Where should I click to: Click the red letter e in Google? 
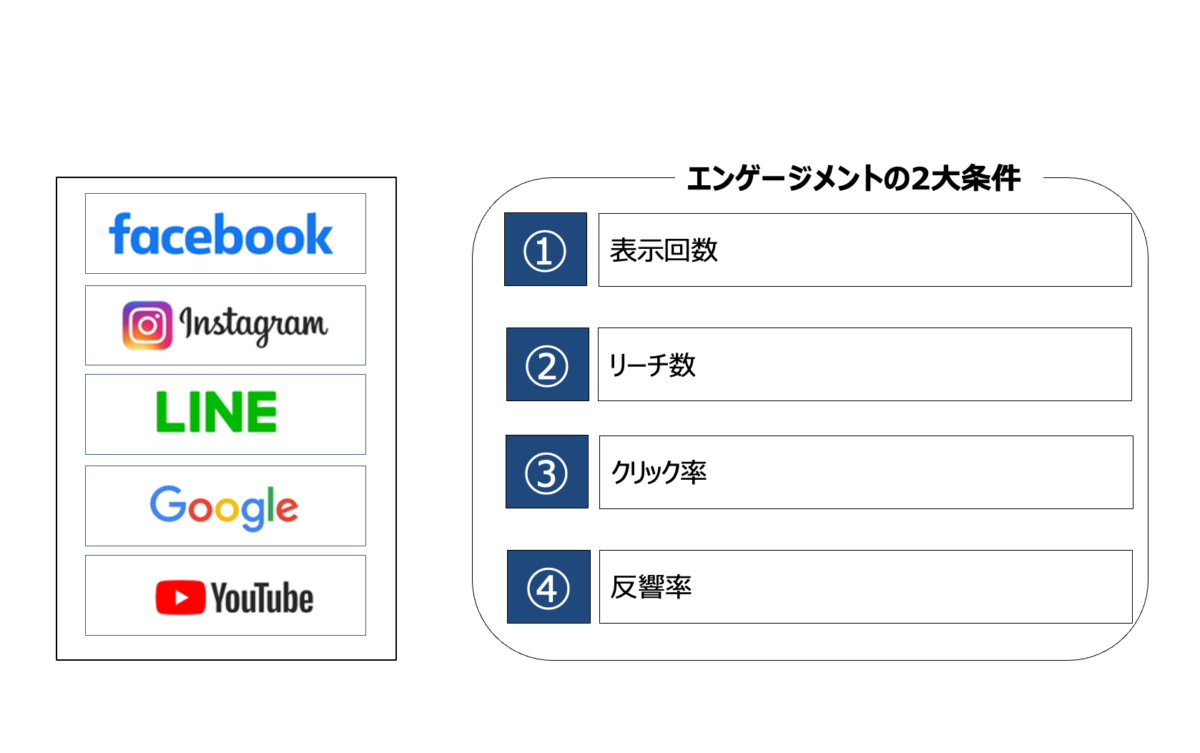coord(287,508)
